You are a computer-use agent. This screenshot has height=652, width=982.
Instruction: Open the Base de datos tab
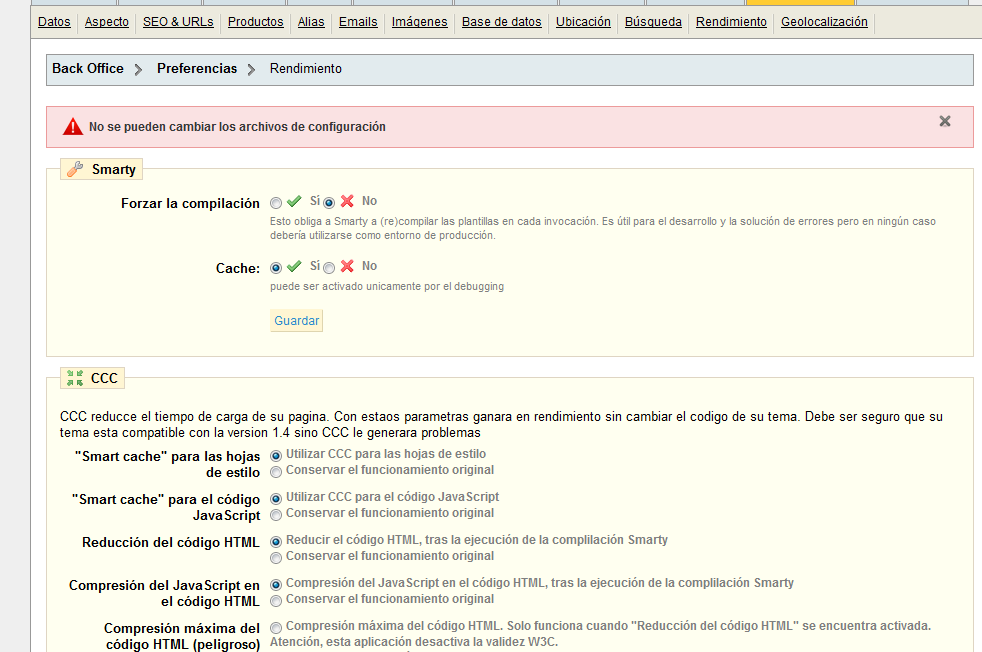coord(502,22)
